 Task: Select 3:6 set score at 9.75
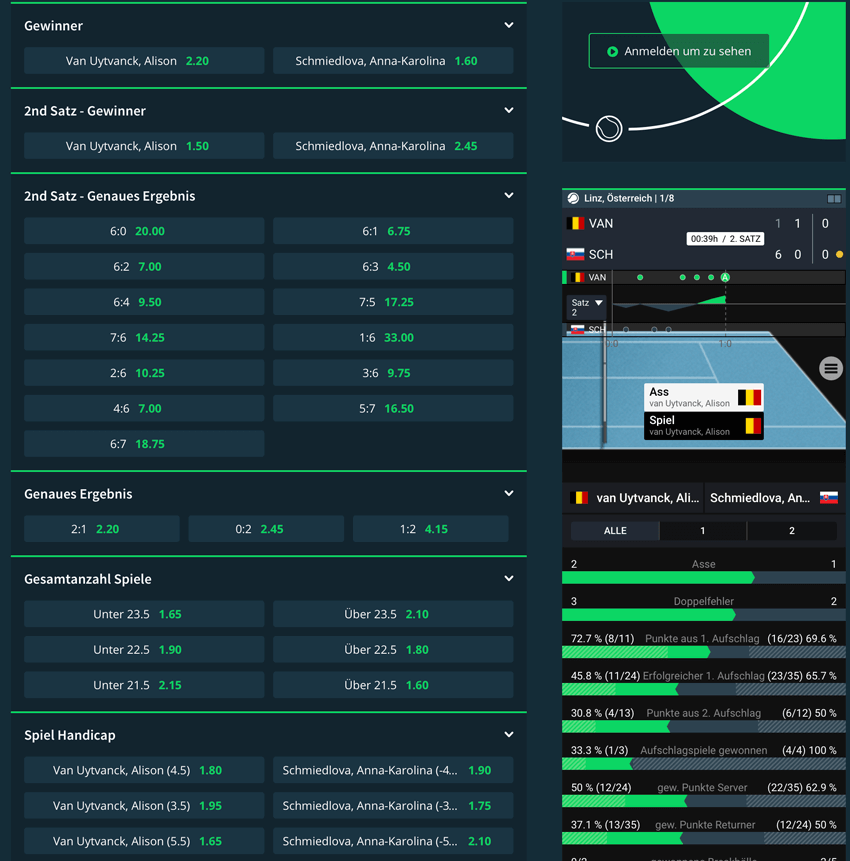[x=393, y=373]
